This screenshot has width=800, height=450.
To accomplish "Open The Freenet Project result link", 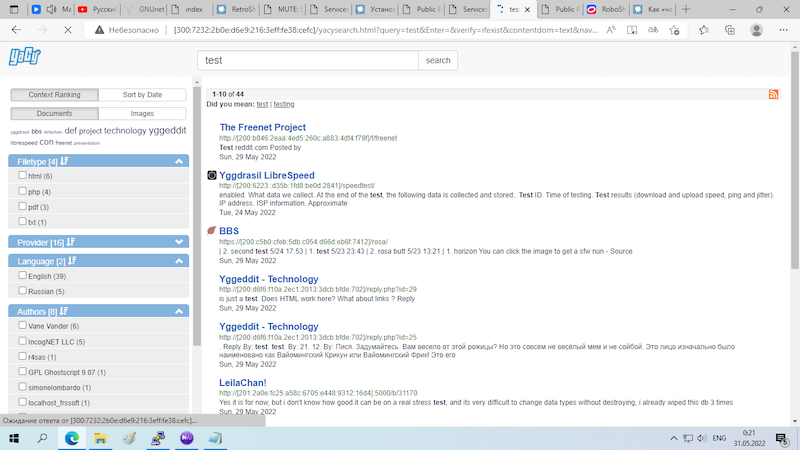I will point(262,127).
